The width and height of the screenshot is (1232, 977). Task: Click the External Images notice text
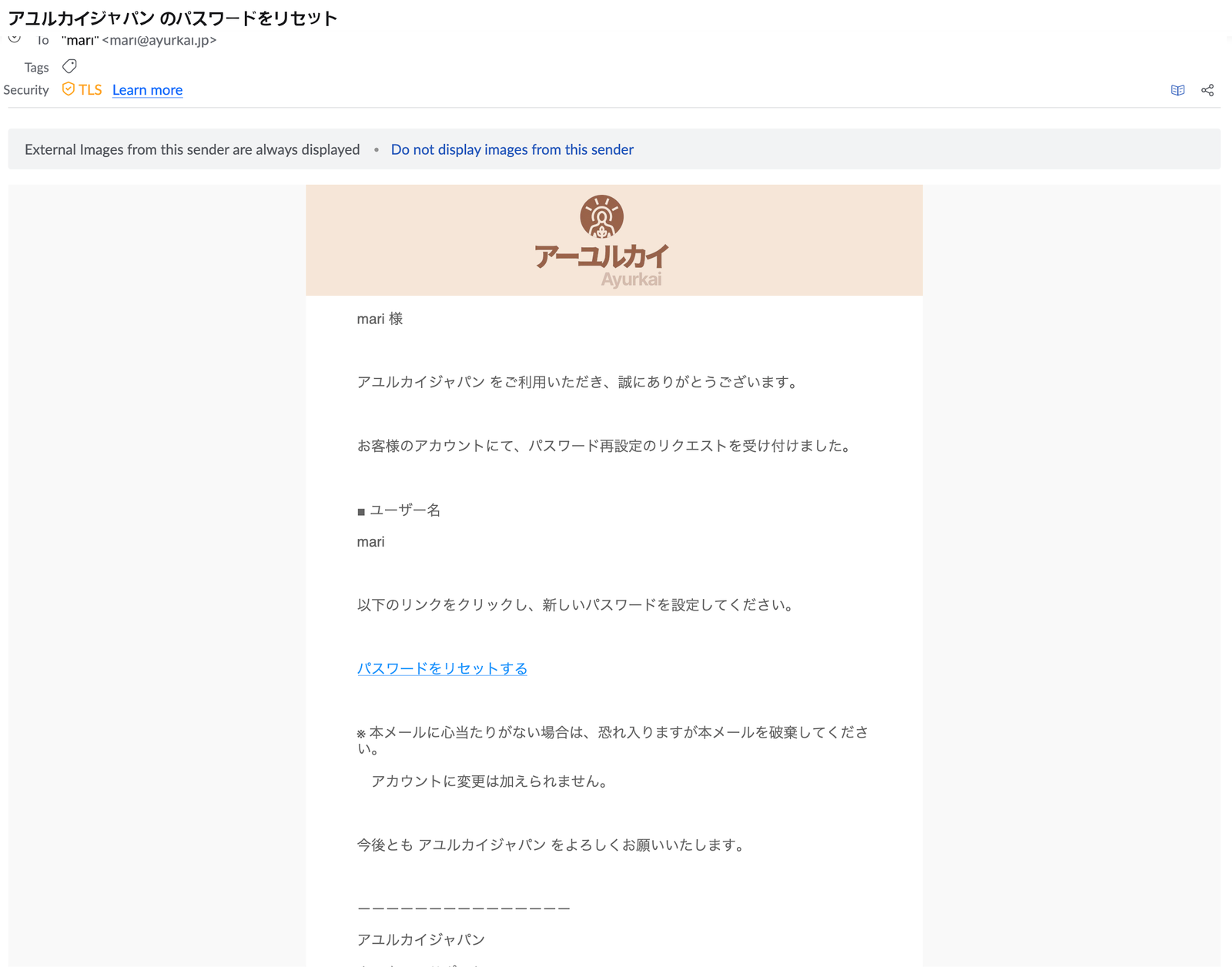(192, 149)
